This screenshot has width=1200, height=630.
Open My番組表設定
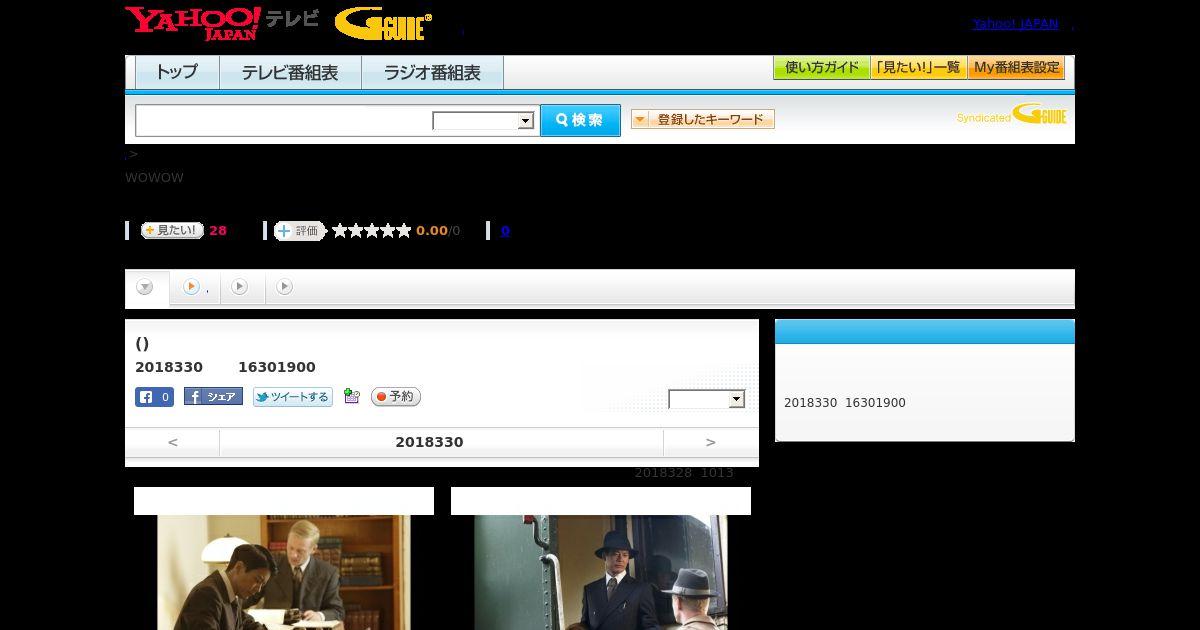1016,68
